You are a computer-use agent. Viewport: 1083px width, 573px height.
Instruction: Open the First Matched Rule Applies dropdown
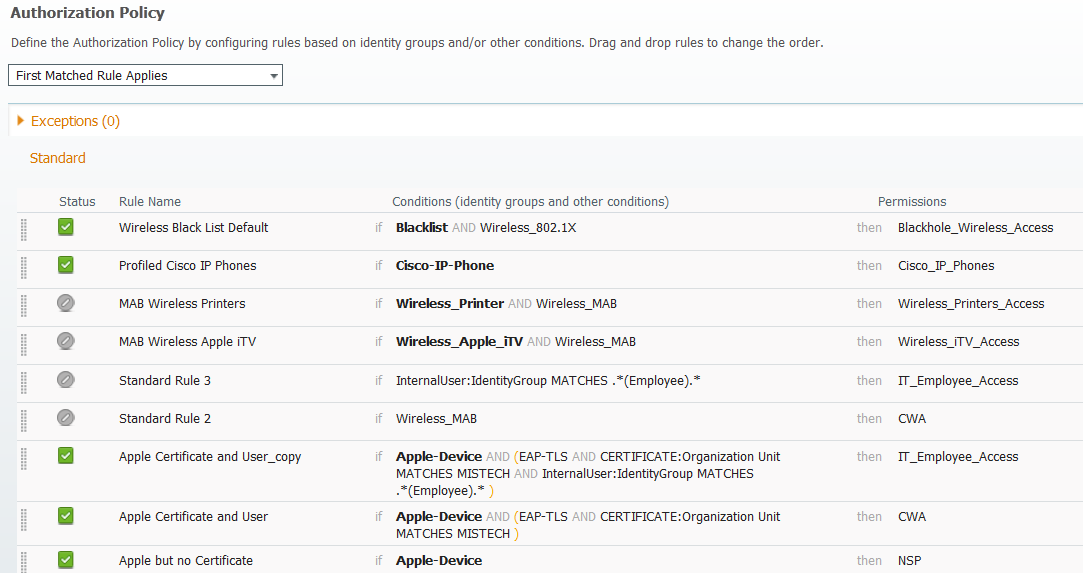pos(145,75)
